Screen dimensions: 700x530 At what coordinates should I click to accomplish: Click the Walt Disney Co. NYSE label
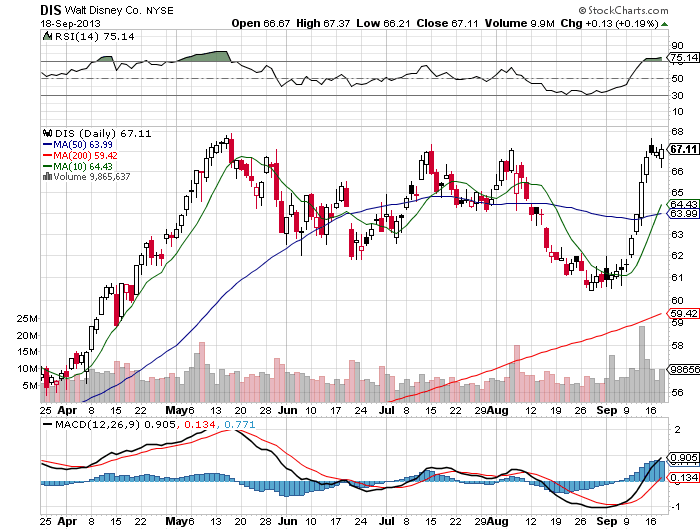[x=119, y=10]
